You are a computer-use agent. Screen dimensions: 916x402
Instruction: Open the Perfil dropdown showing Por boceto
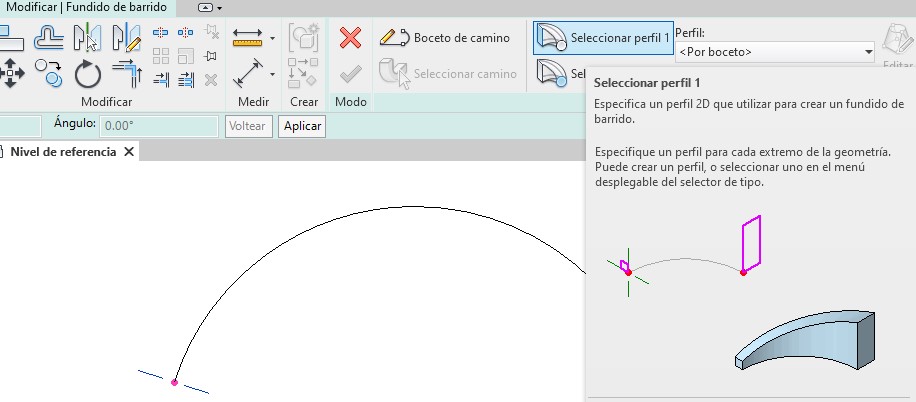coord(775,51)
